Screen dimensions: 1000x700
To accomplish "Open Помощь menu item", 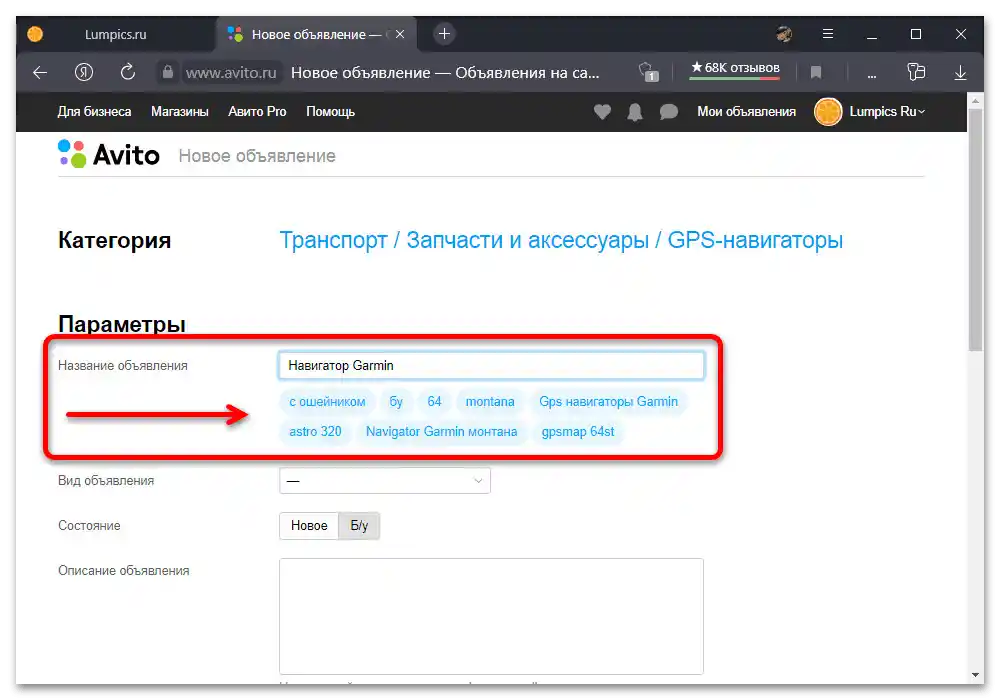I will [330, 112].
